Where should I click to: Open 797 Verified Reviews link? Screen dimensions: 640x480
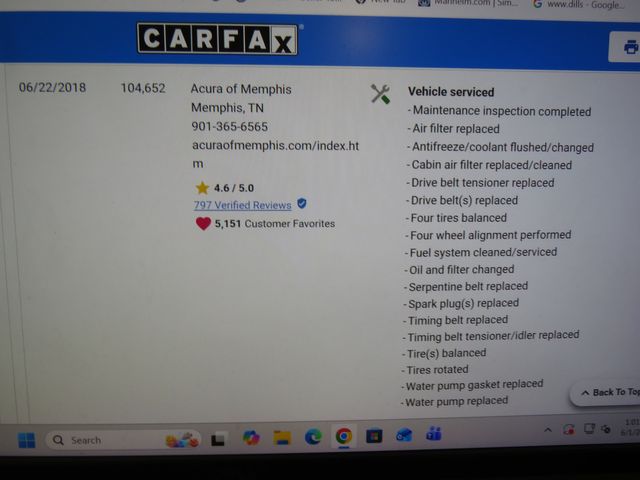tap(242, 205)
